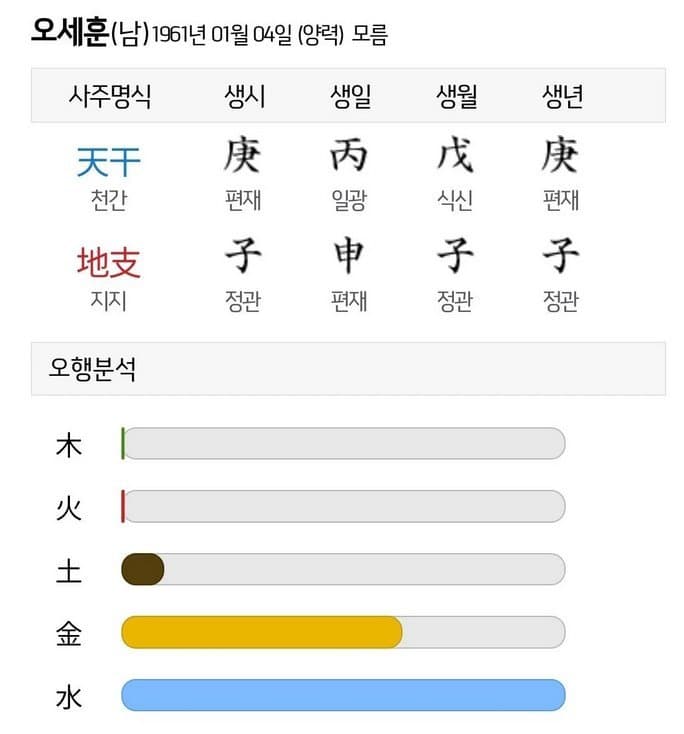684x734 pixels.
Task: Select the 丙 character in 생일 column
Action: pos(349,156)
